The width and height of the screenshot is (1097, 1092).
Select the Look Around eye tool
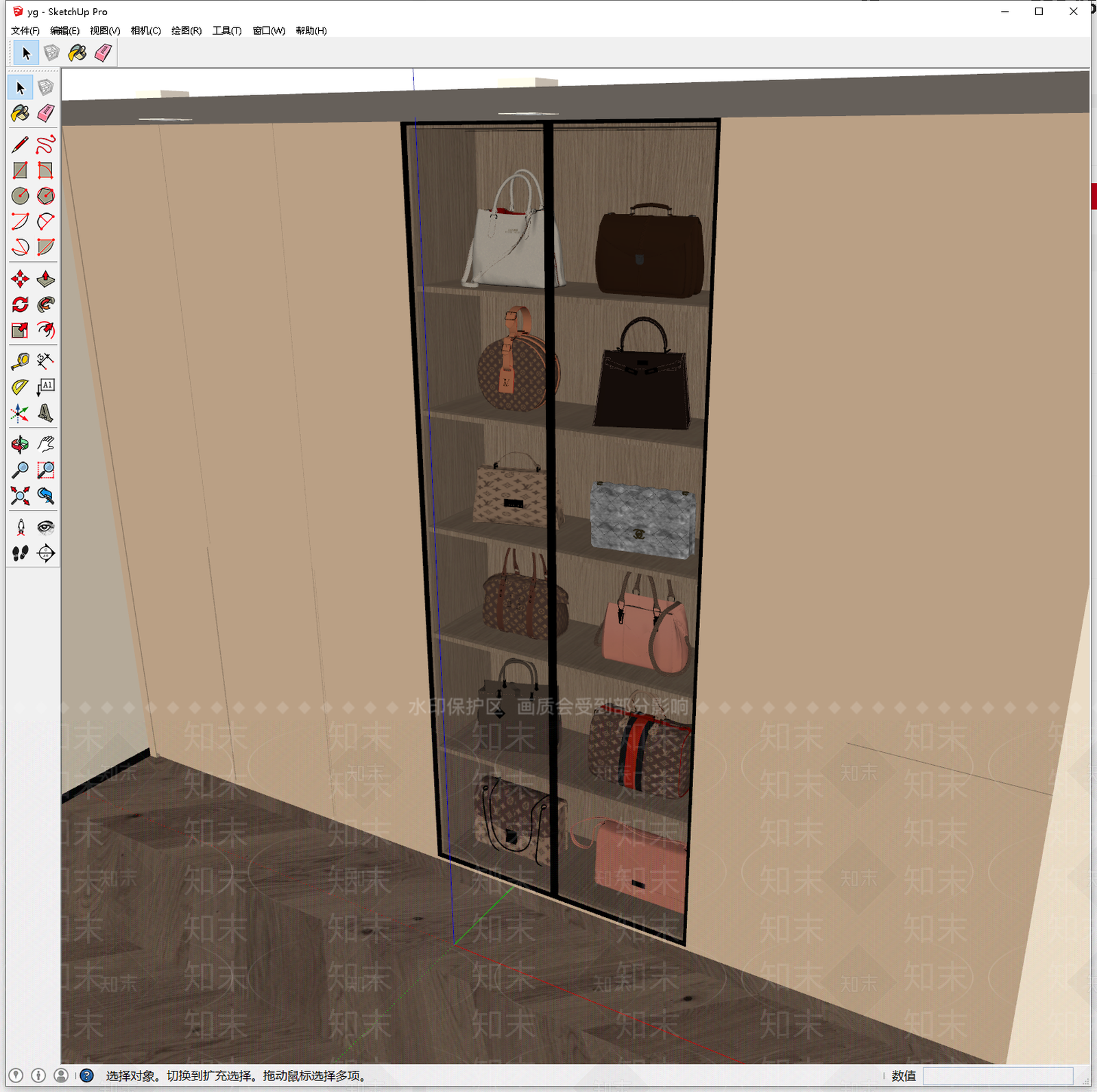(46, 527)
